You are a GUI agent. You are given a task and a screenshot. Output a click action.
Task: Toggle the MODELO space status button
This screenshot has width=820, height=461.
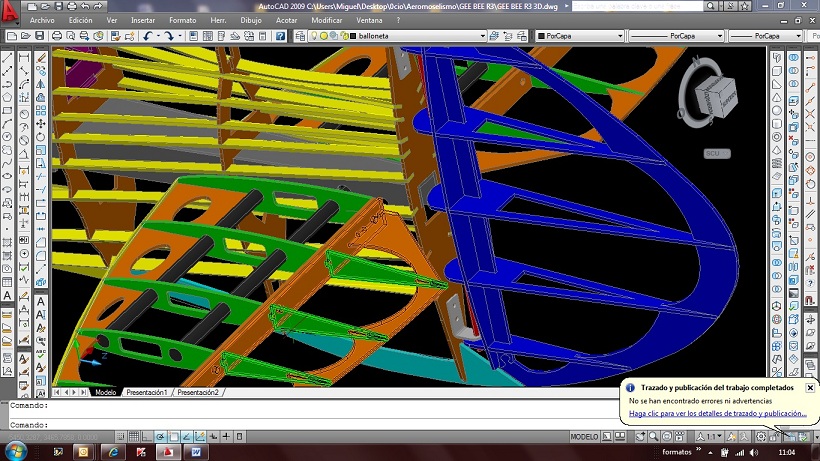tap(584, 437)
